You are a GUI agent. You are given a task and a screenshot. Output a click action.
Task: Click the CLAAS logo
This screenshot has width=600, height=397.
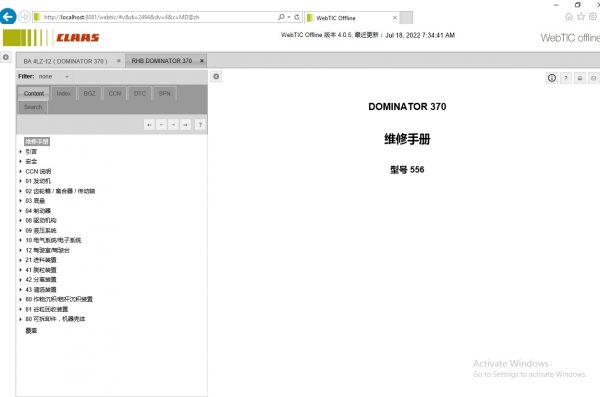click(78, 38)
